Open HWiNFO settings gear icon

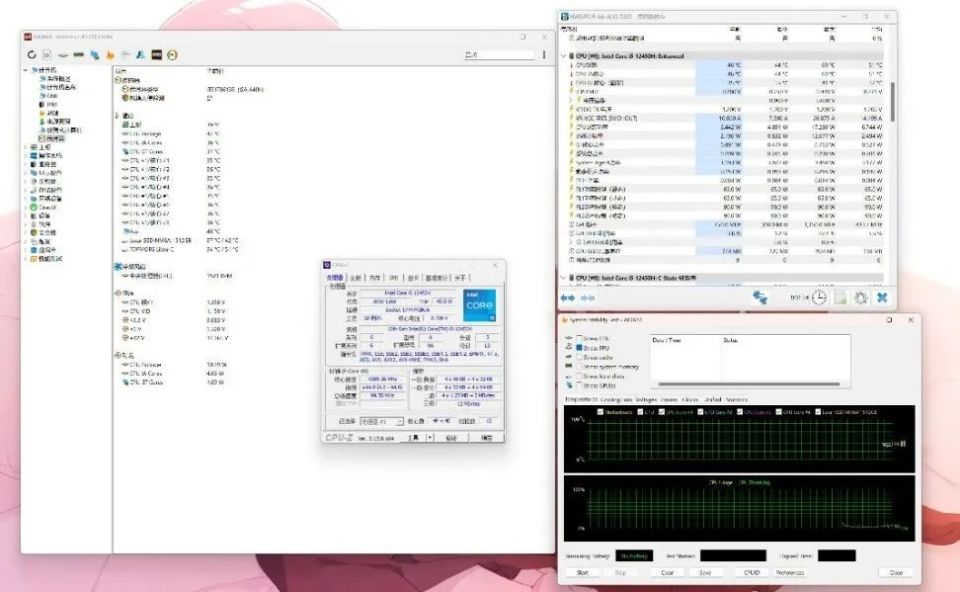861,298
